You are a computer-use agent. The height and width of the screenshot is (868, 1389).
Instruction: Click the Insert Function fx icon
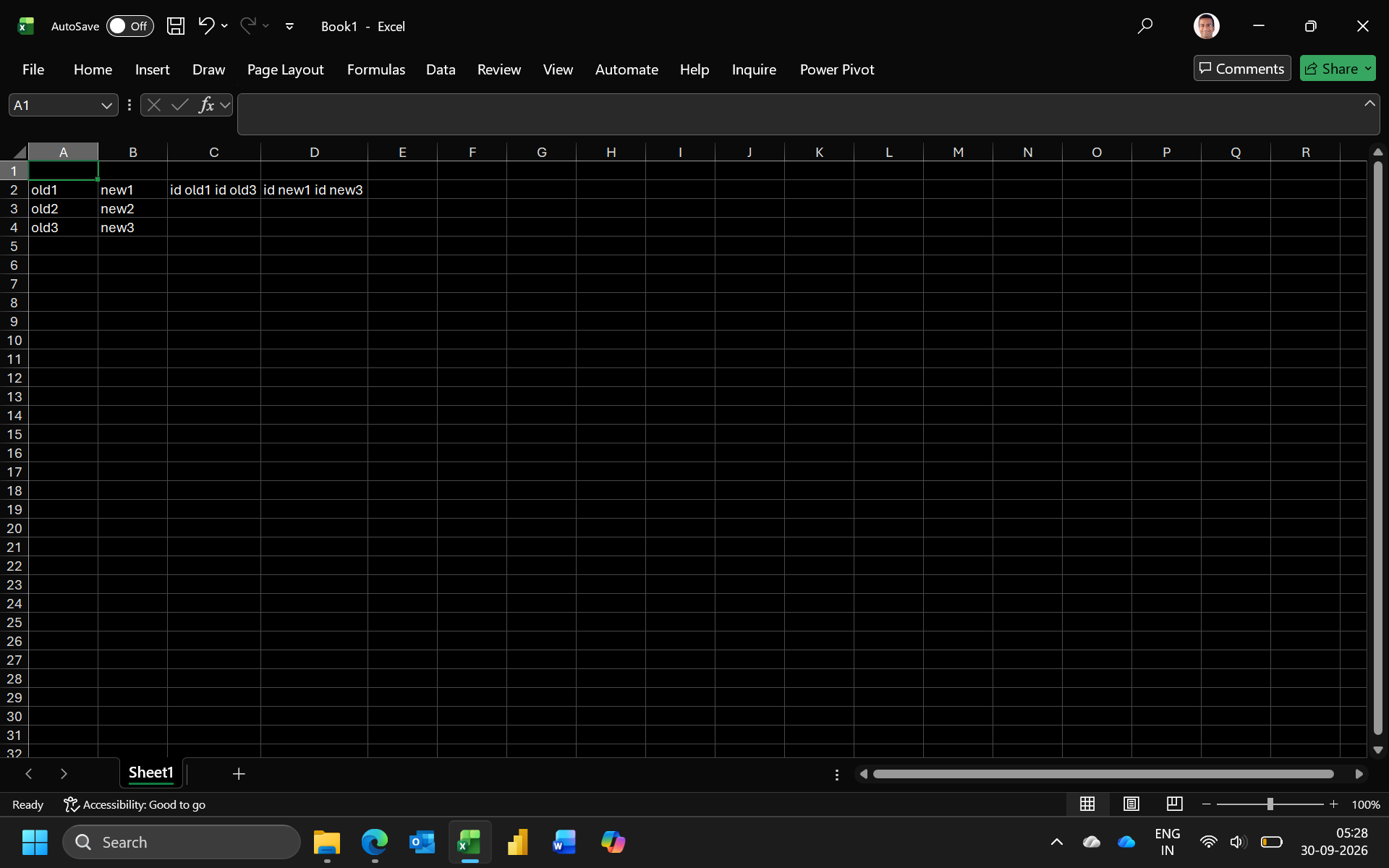click(x=206, y=105)
